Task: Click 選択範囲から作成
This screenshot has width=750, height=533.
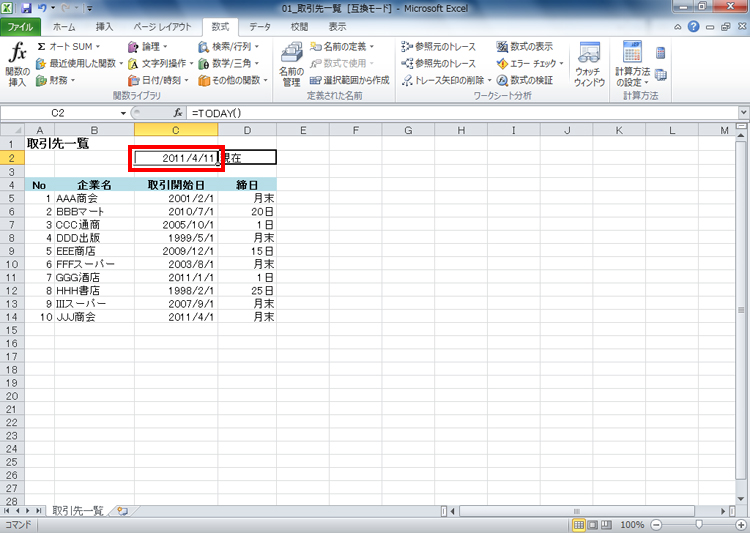Action: pos(350,80)
